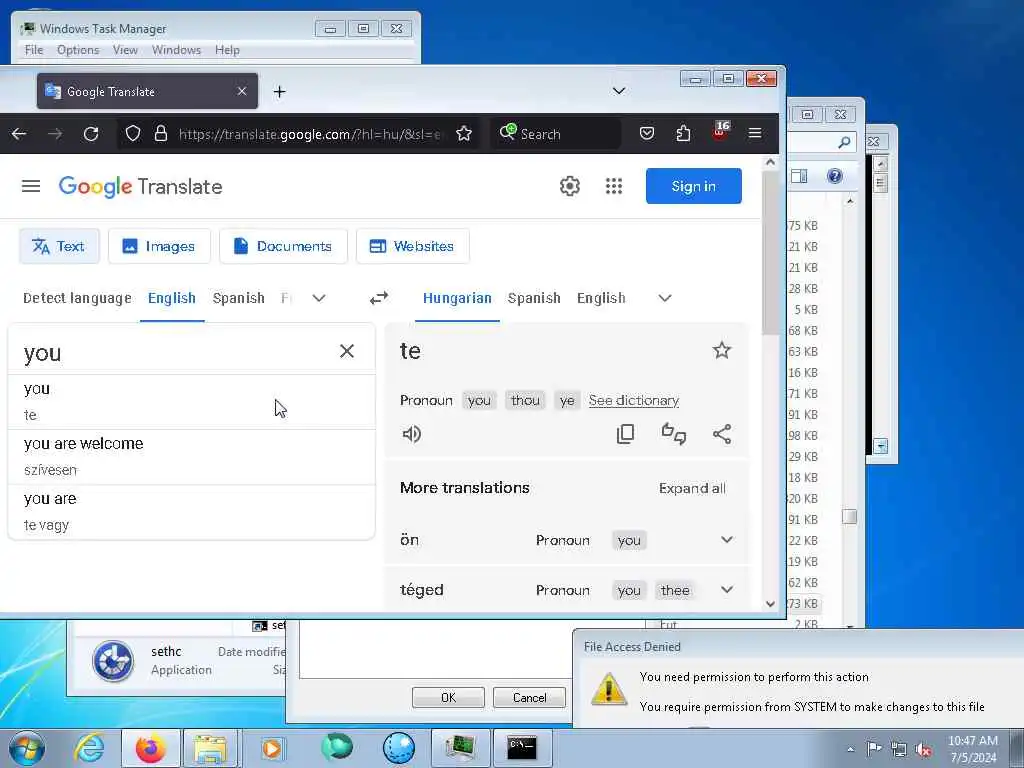The image size is (1024, 768).
Task: Open the Windows Start menu
Action: pos(27,748)
